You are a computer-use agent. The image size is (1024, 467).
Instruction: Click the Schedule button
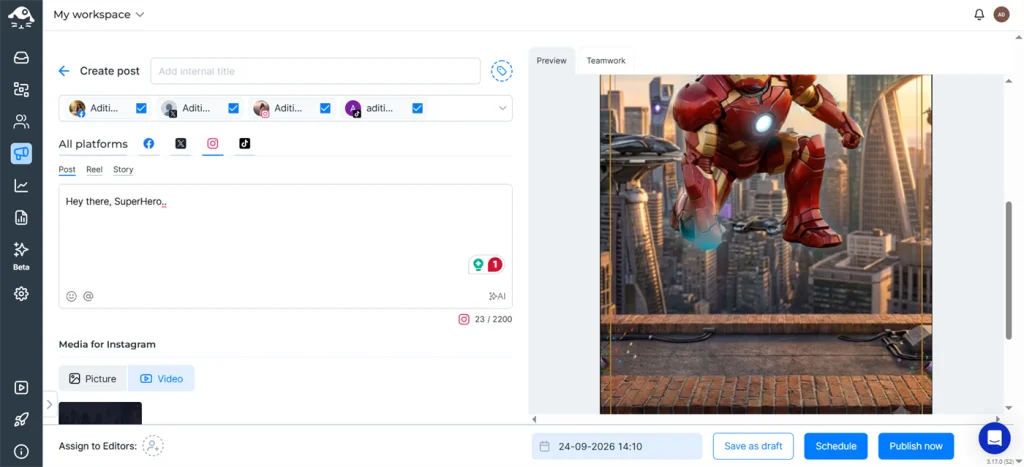coord(836,446)
